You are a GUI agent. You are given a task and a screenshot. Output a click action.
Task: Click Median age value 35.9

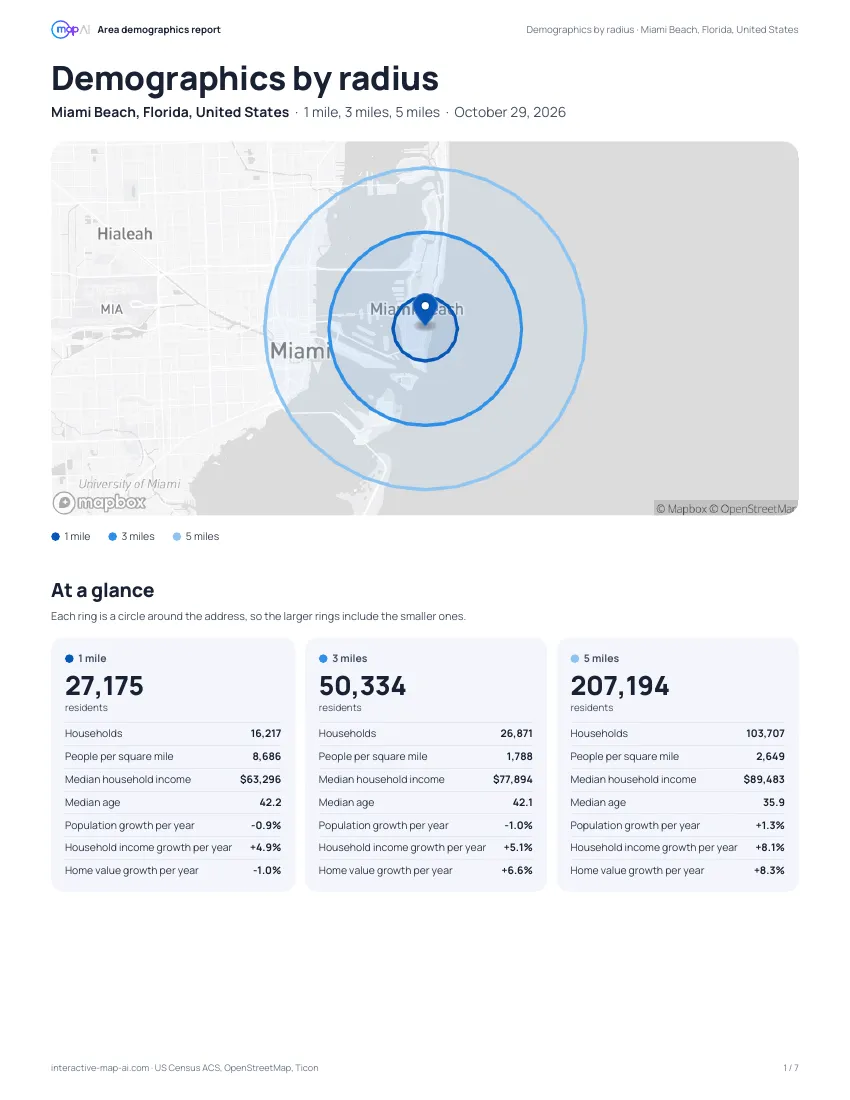click(x=774, y=803)
